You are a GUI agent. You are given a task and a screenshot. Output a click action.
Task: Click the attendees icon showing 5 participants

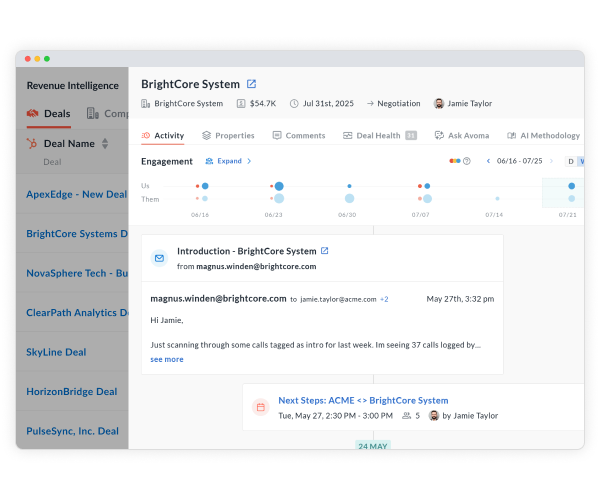[x=406, y=416]
